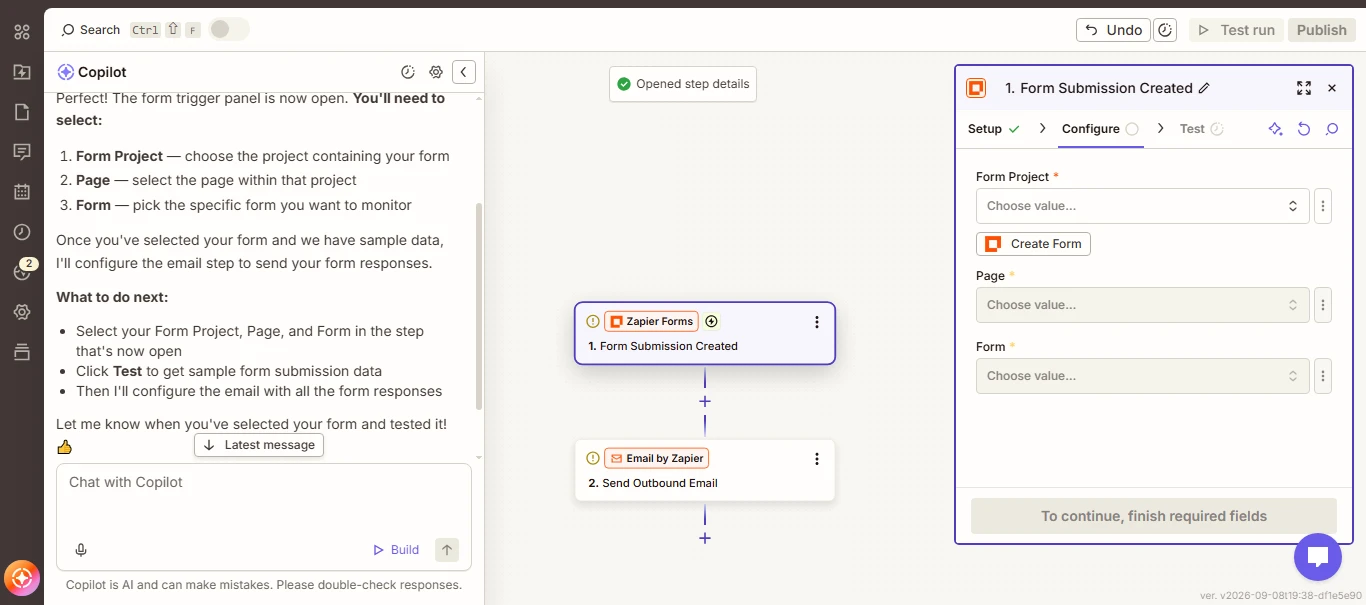Jump to Latest message
This screenshot has height=605, width=1366.
(x=259, y=445)
